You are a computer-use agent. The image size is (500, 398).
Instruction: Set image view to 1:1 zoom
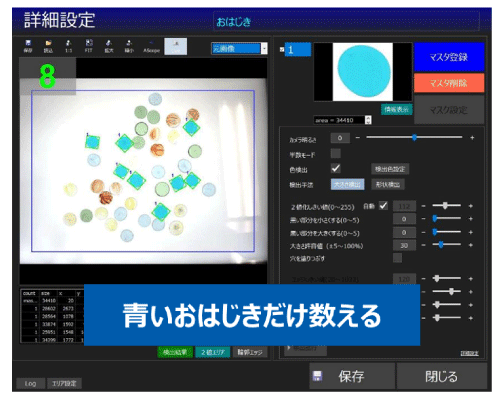(x=68, y=46)
